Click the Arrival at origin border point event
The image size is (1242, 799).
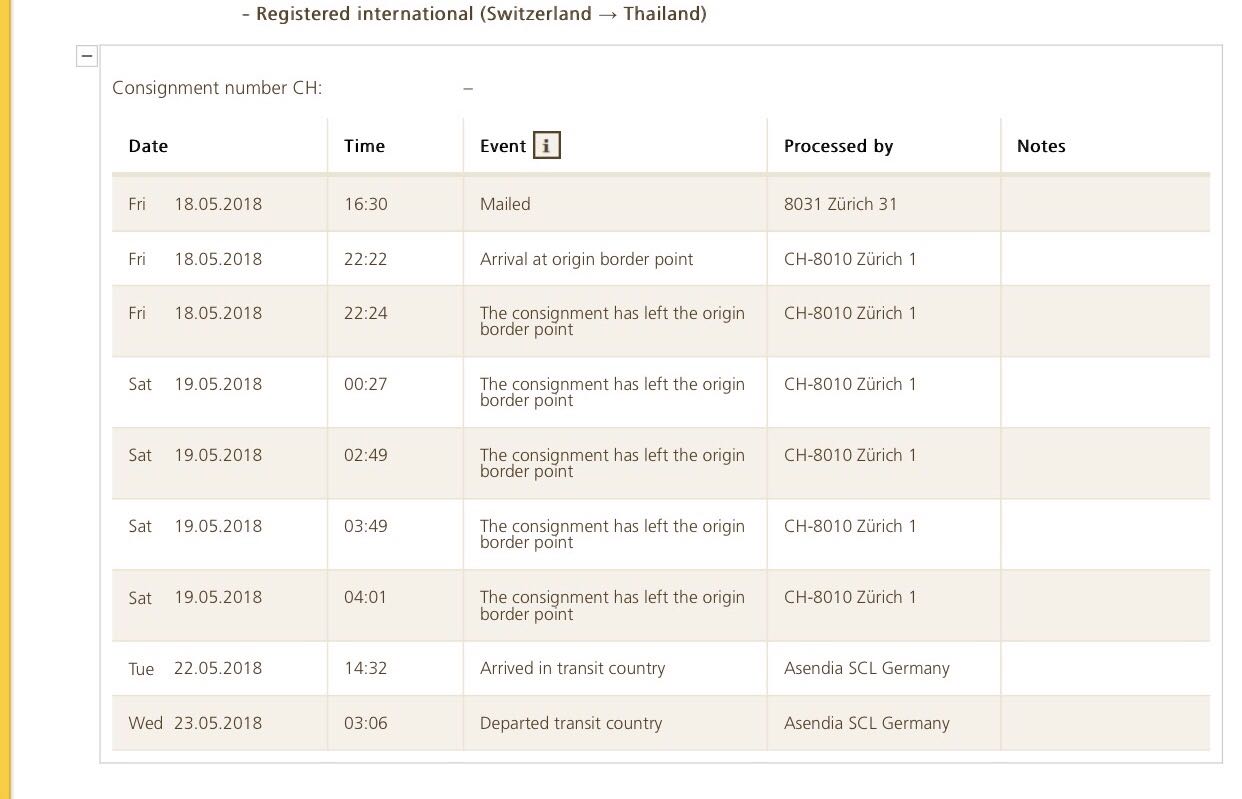pyautogui.click(x=586, y=259)
